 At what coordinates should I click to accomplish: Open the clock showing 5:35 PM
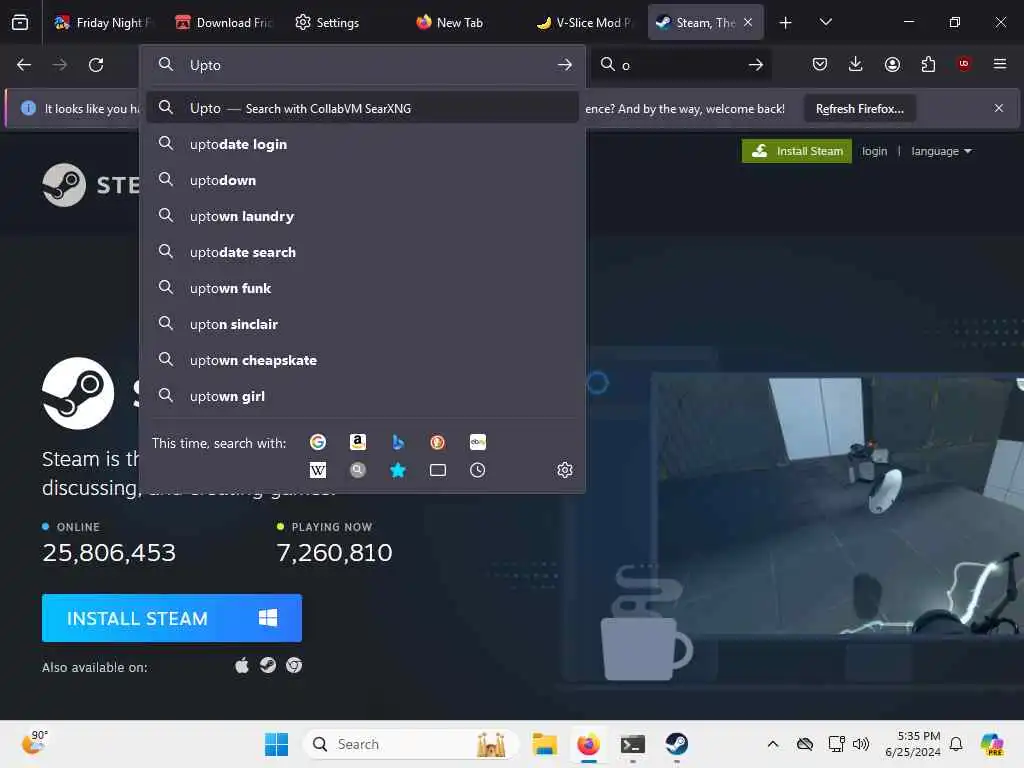pyautogui.click(x=912, y=744)
